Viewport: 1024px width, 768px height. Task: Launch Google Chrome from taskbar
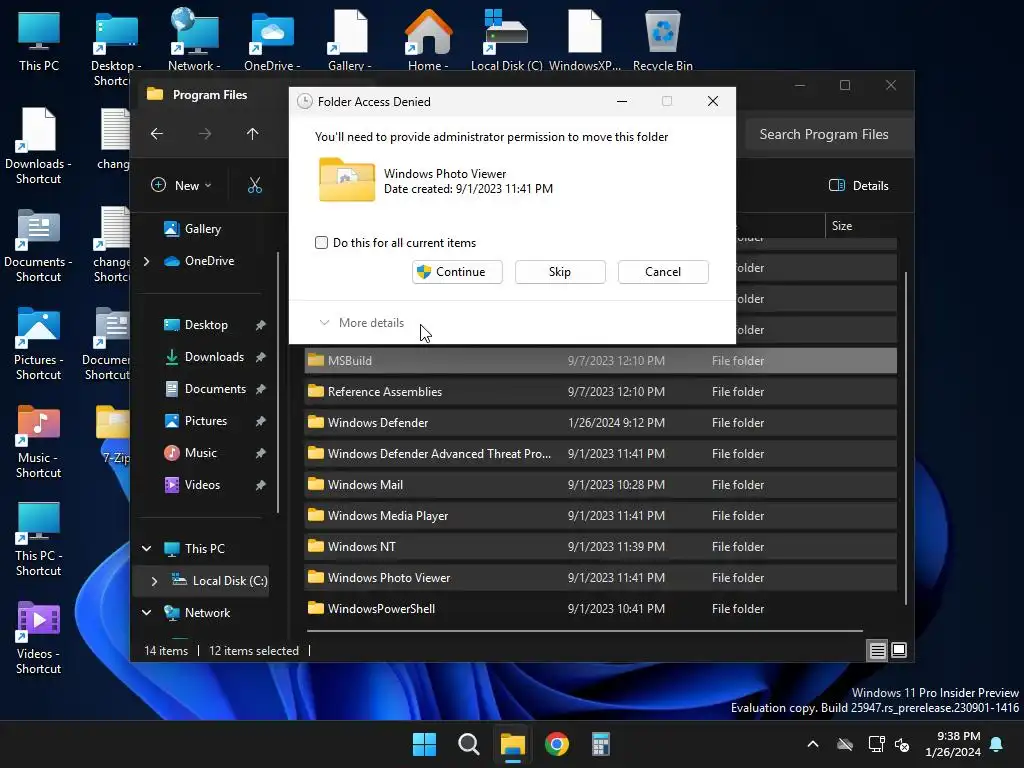coord(556,744)
